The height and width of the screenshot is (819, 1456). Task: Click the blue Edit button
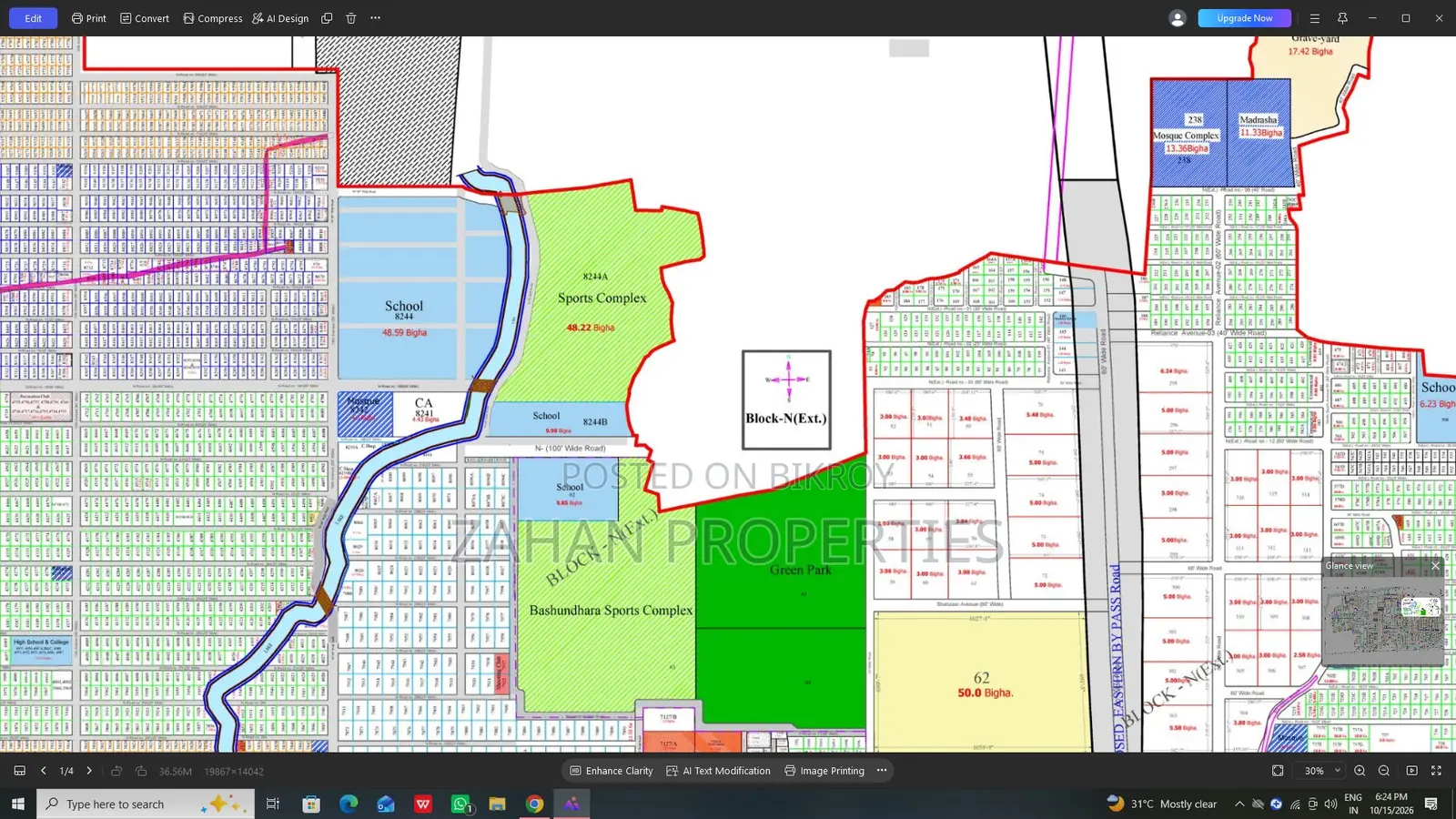pyautogui.click(x=33, y=18)
